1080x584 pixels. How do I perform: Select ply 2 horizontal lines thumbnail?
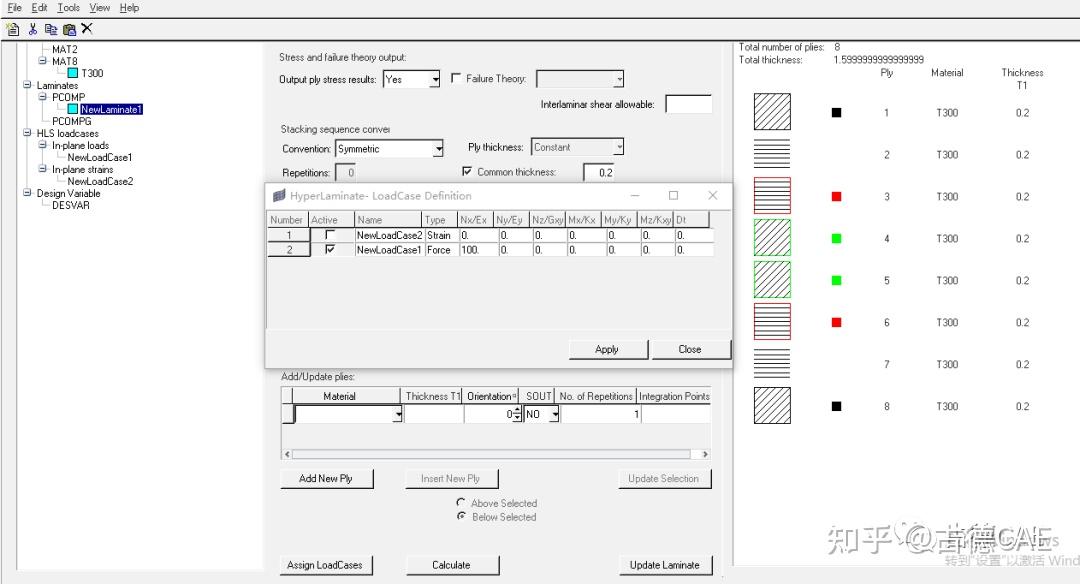772,154
